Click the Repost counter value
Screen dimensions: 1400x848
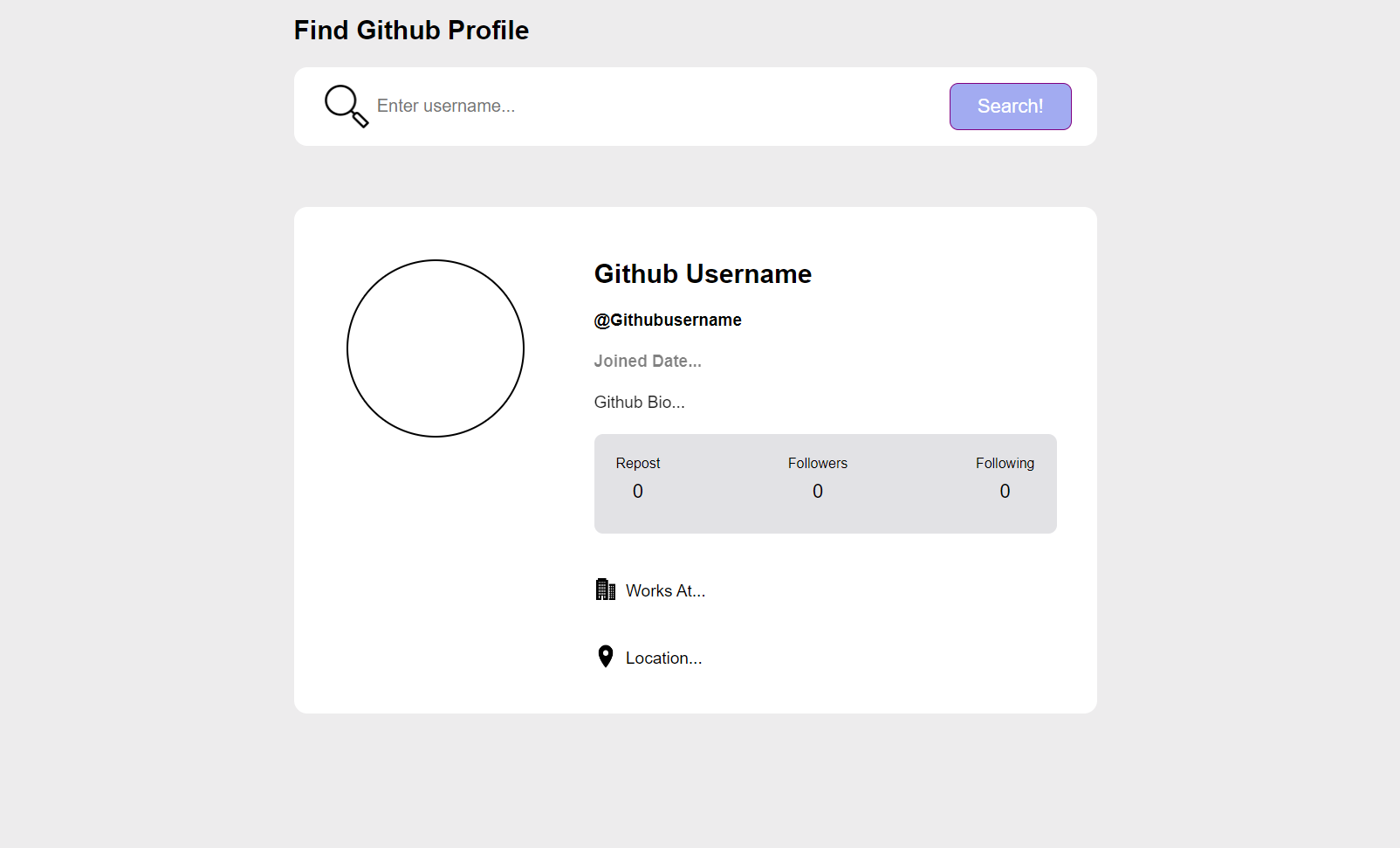pyautogui.click(x=637, y=491)
